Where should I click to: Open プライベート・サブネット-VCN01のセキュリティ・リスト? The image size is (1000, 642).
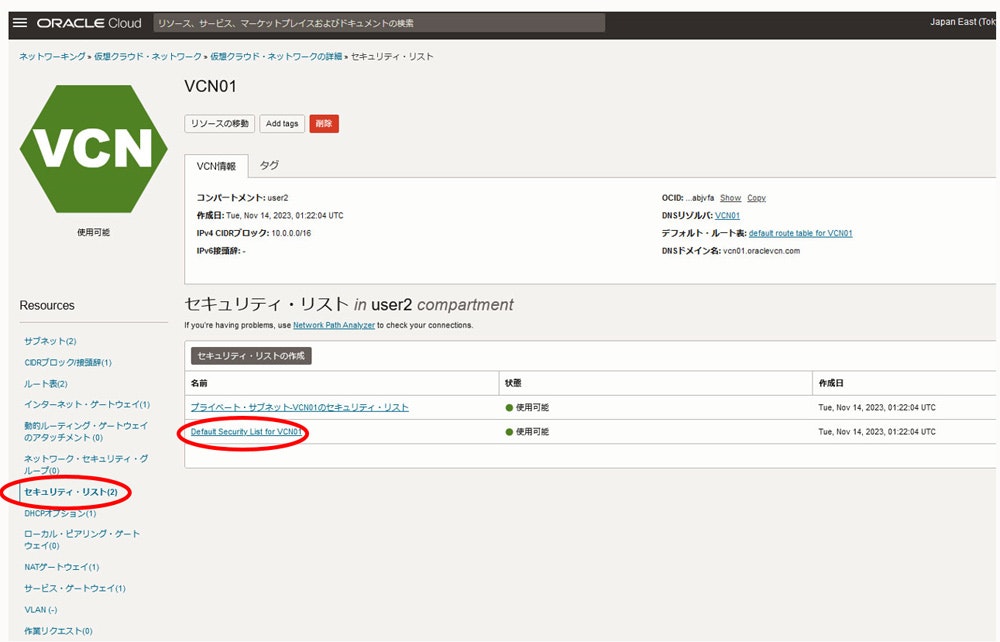(x=300, y=407)
